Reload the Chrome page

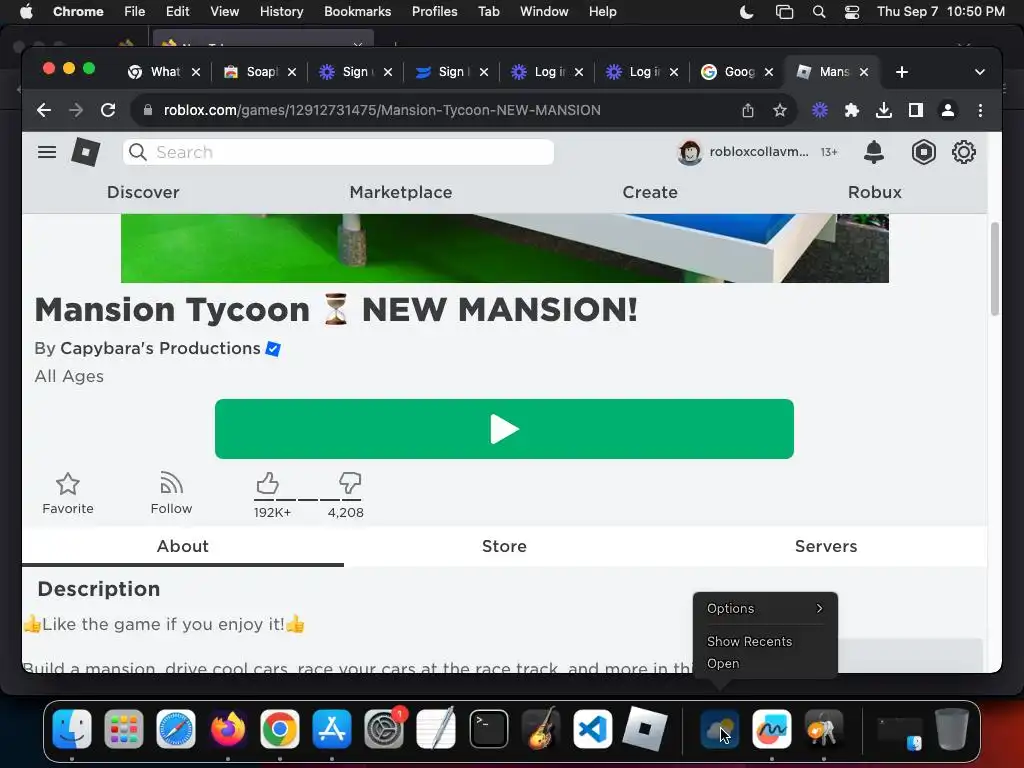(x=108, y=110)
